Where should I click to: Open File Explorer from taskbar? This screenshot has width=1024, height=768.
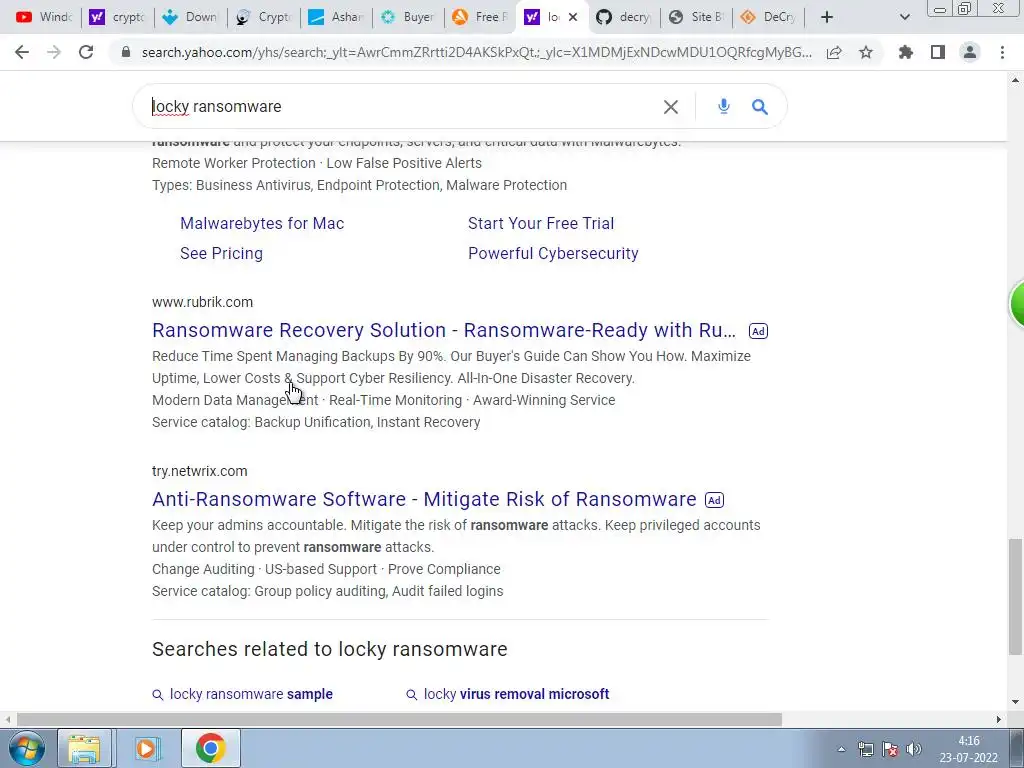84,748
